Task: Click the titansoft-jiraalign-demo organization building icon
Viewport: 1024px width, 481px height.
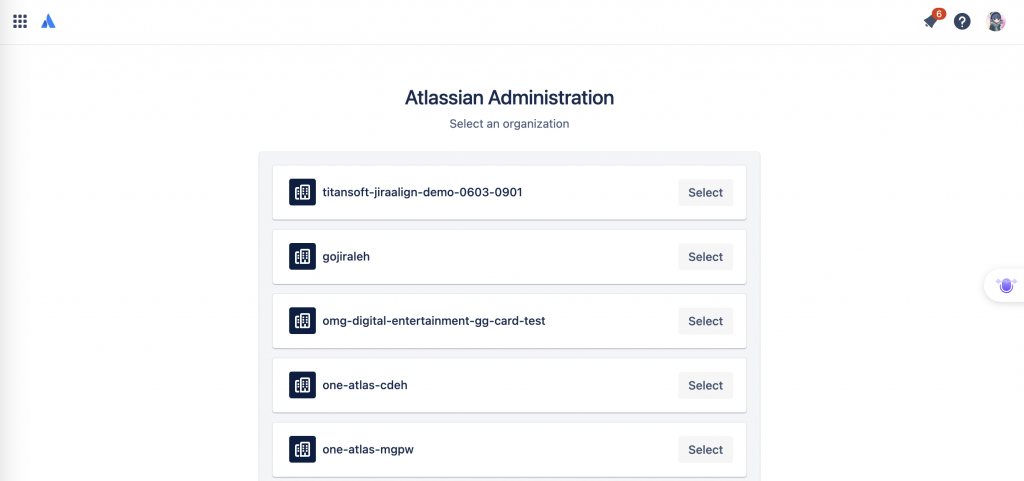Action: click(302, 192)
